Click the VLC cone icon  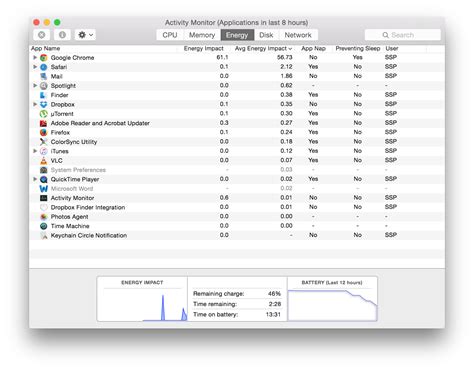tap(44, 160)
